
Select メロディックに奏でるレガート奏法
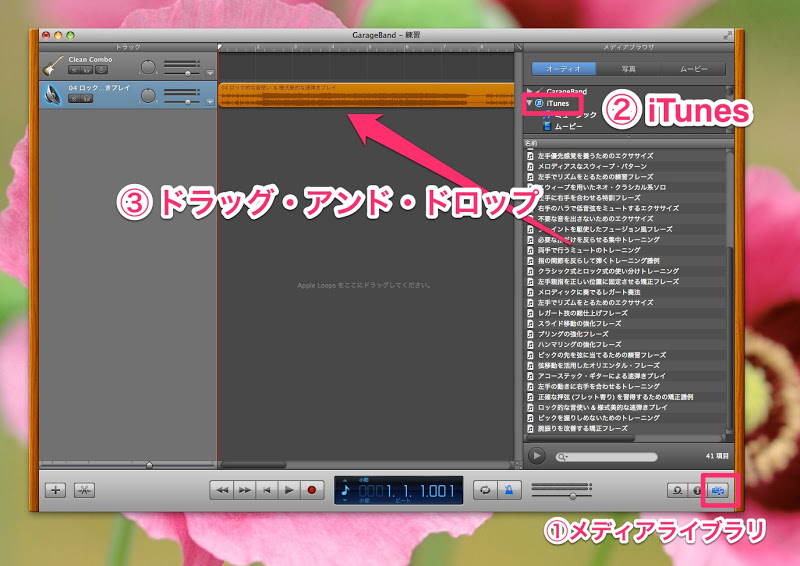pos(589,292)
